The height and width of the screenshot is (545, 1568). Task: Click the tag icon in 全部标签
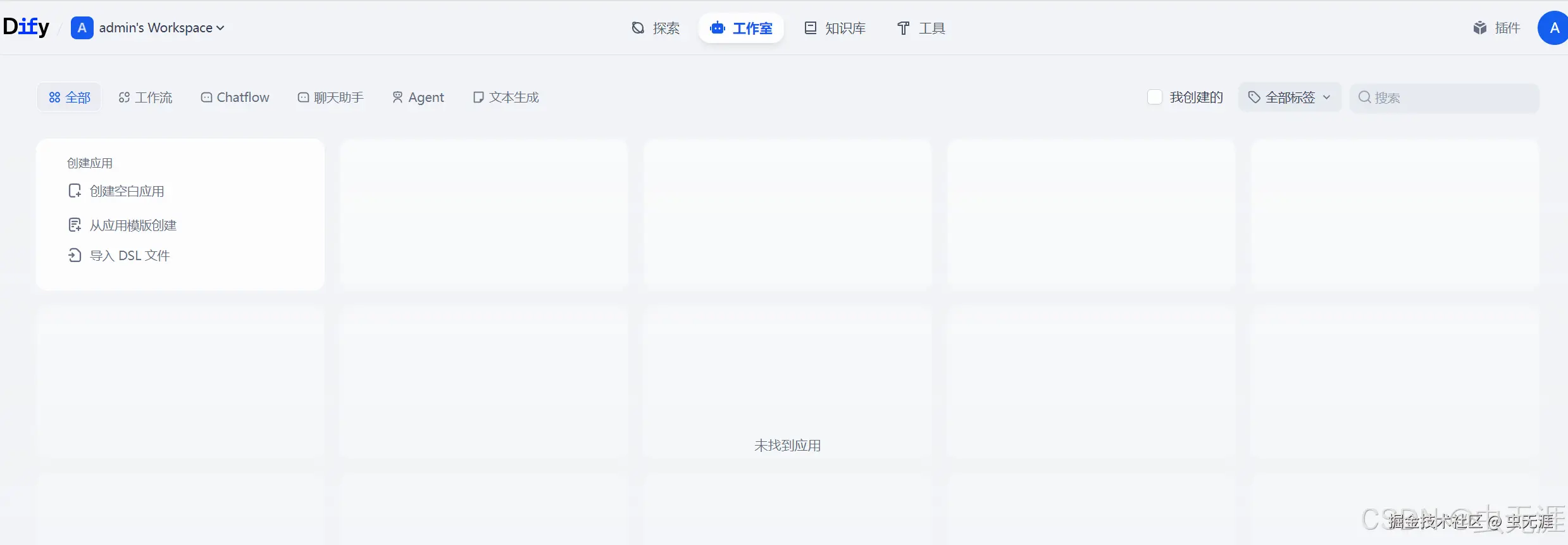point(1254,97)
